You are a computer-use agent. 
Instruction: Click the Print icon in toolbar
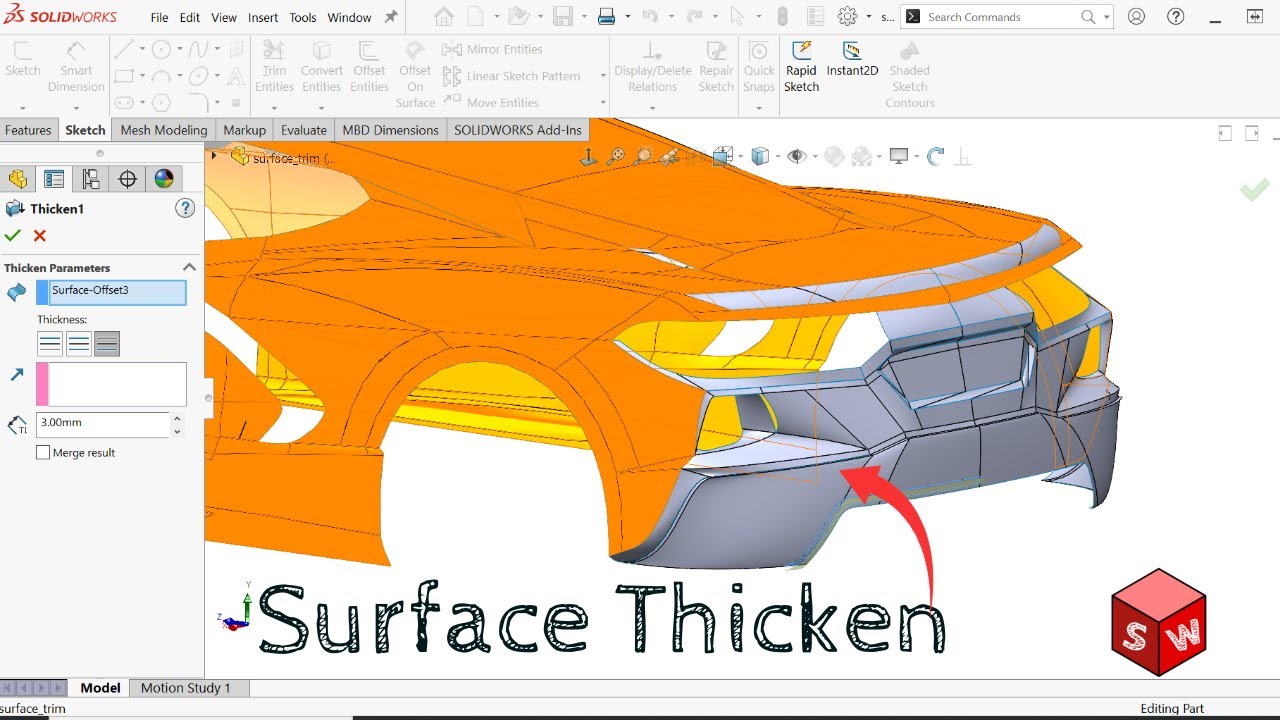(606, 16)
